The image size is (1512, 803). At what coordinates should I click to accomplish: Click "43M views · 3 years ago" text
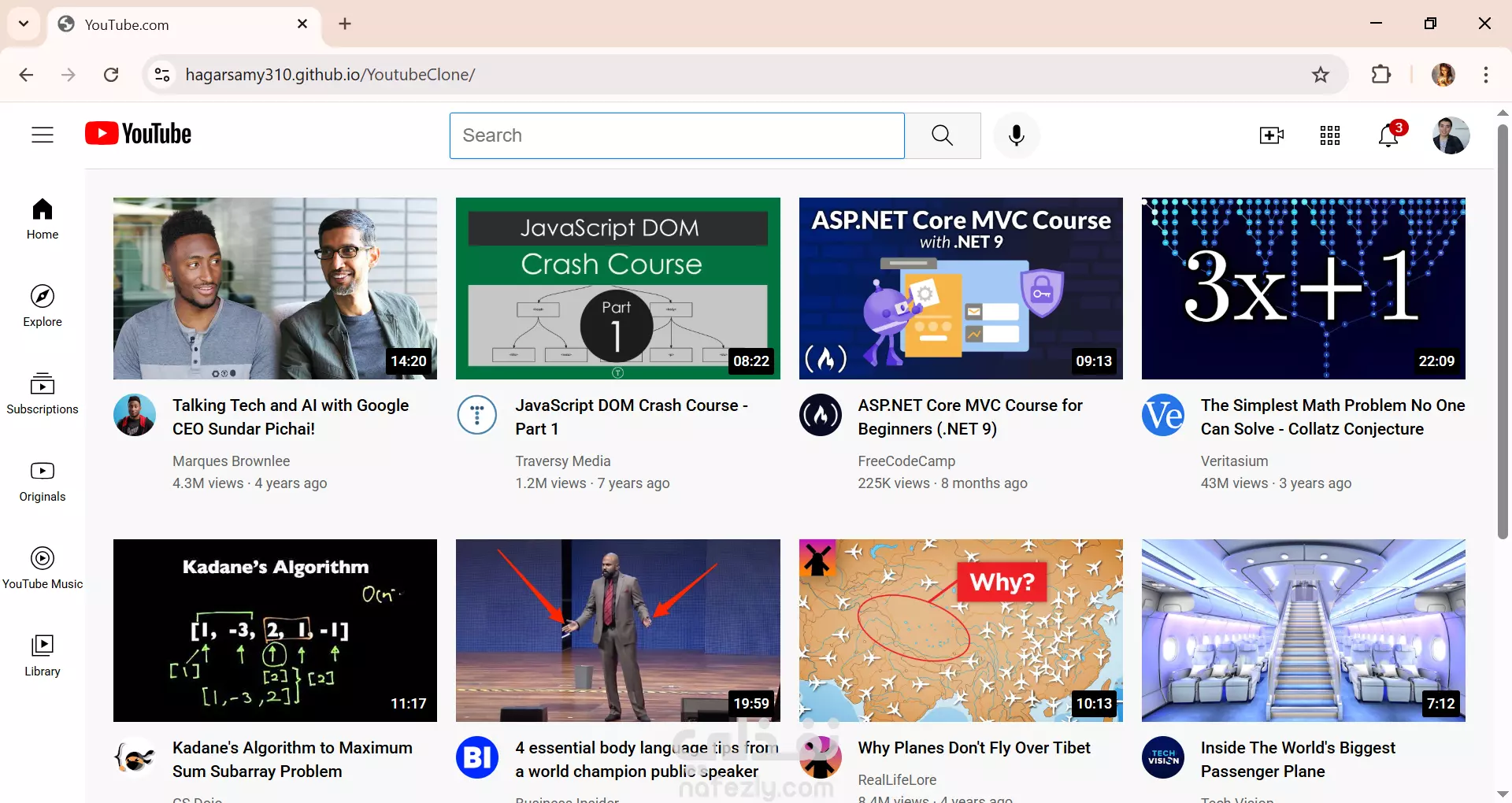pos(1276,483)
